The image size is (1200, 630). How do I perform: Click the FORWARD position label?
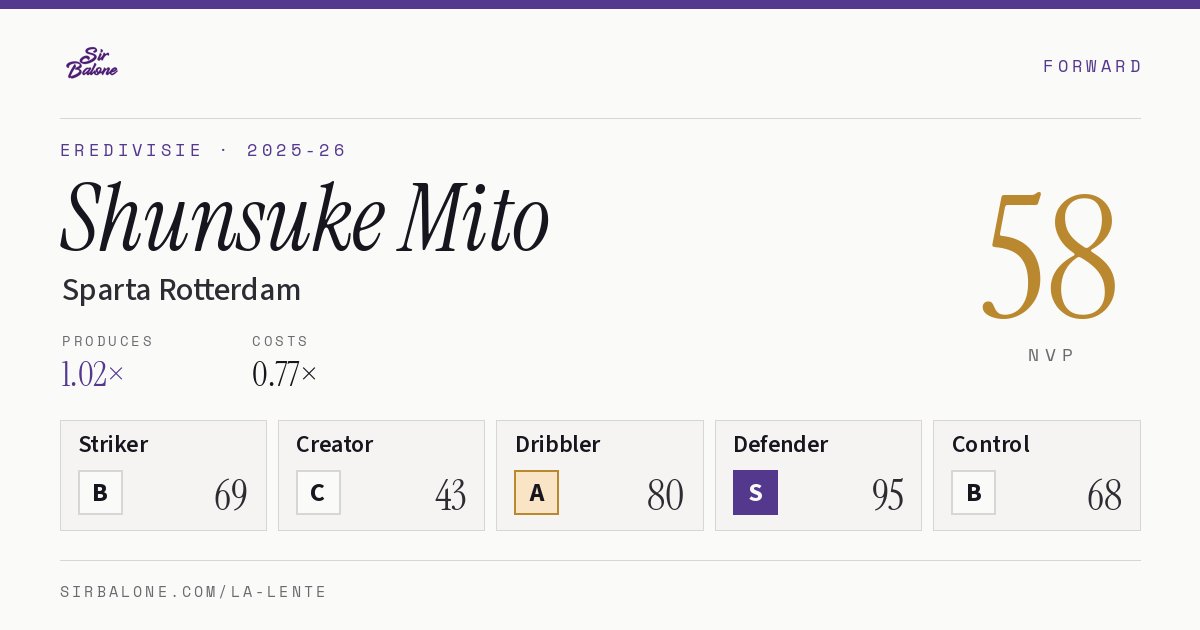click(1092, 66)
